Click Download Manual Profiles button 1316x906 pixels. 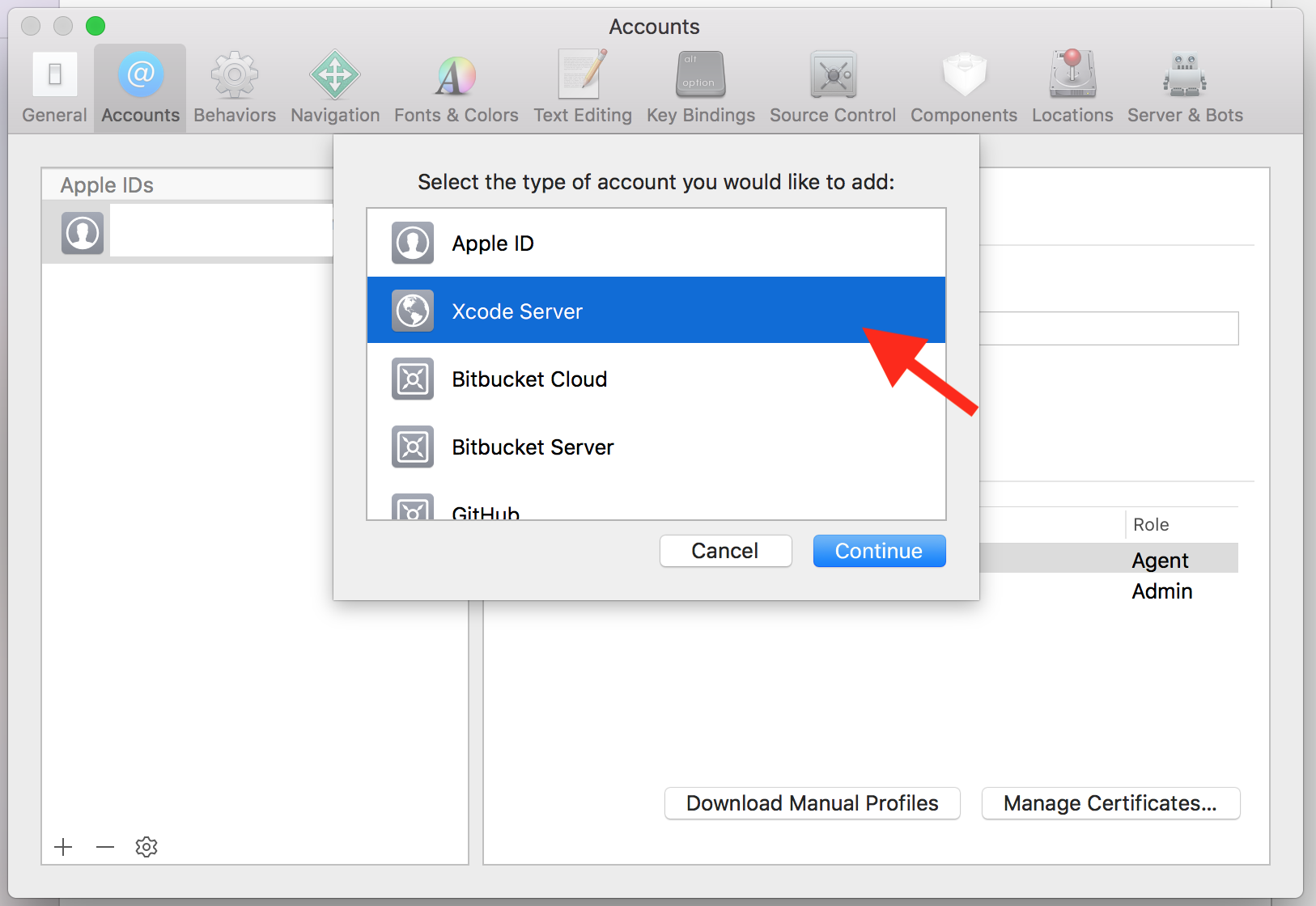813,803
